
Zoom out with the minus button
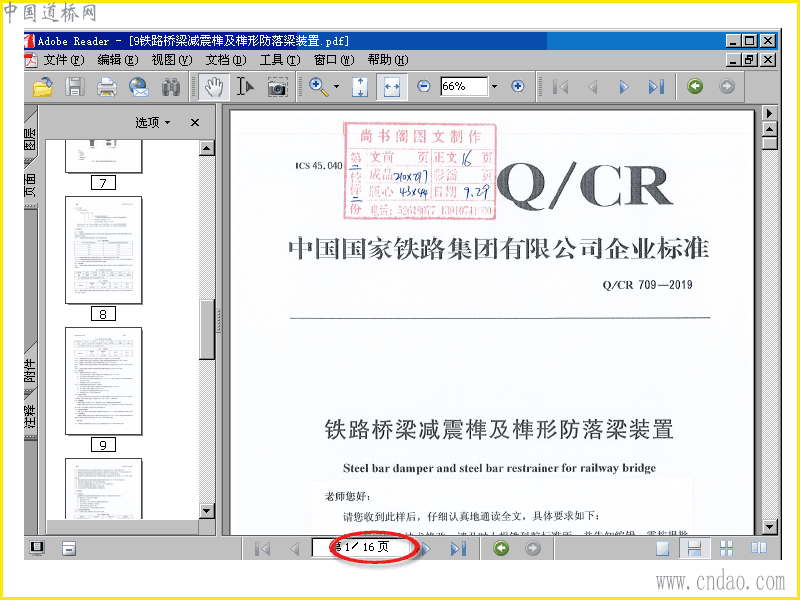tap(423, 86)
